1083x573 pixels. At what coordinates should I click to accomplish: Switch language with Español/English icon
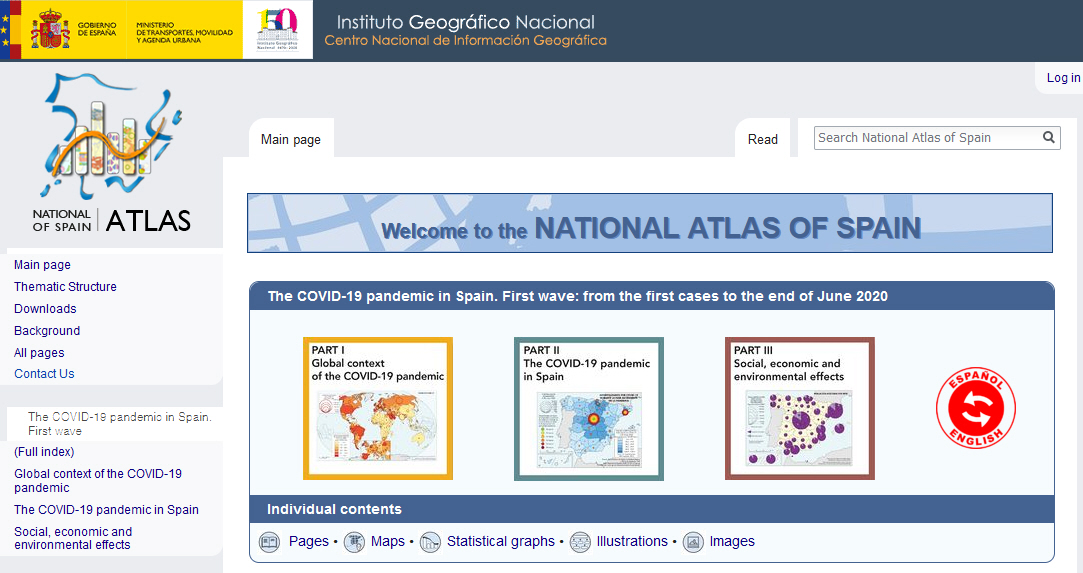(x=975, y=408)
